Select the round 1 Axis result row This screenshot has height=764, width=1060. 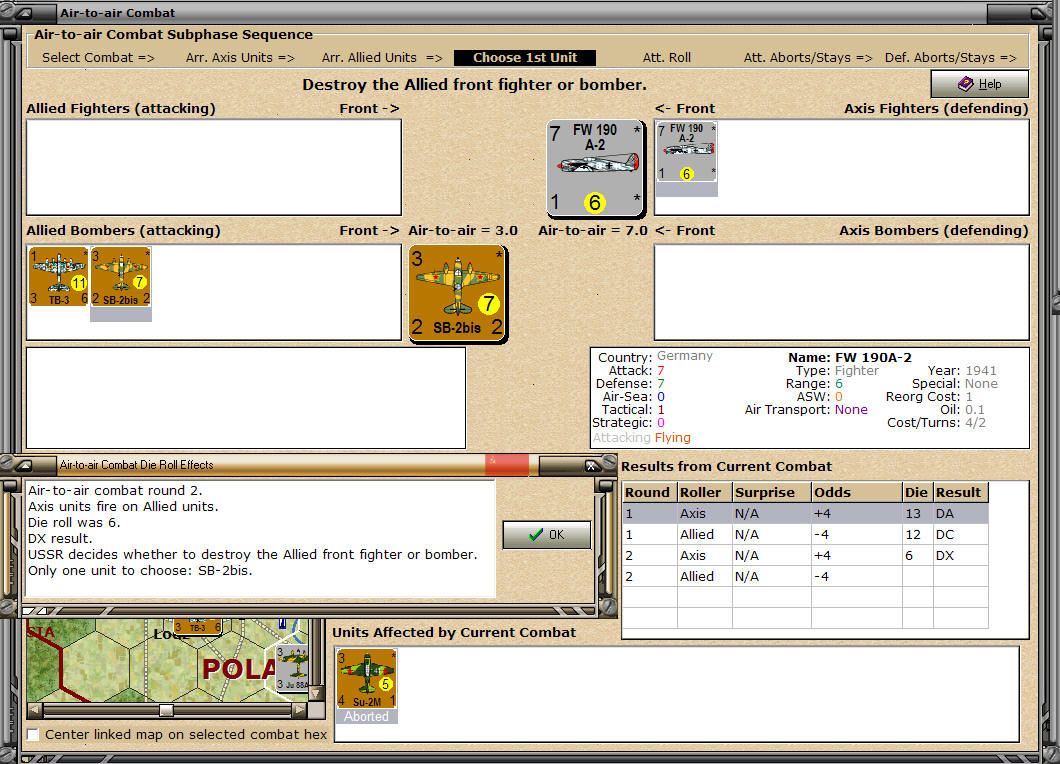pos(805,513)
